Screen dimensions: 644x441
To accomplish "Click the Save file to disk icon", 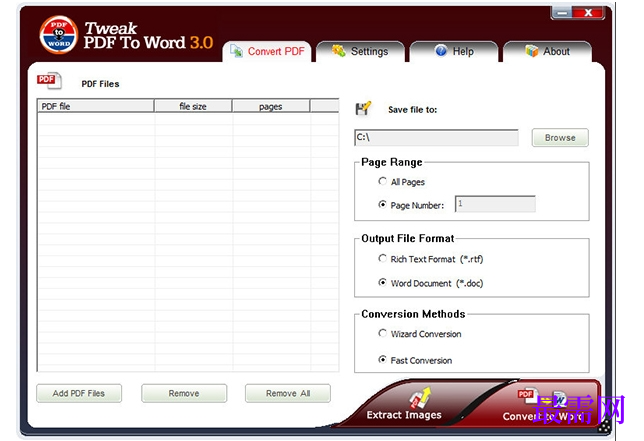I will (x=363, y=108).
